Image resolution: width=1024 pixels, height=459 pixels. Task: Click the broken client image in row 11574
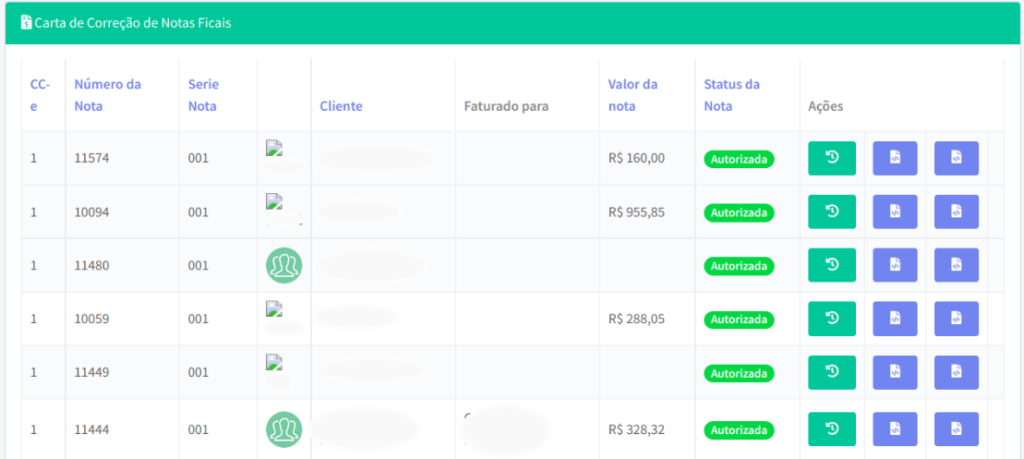pos(274,148)
